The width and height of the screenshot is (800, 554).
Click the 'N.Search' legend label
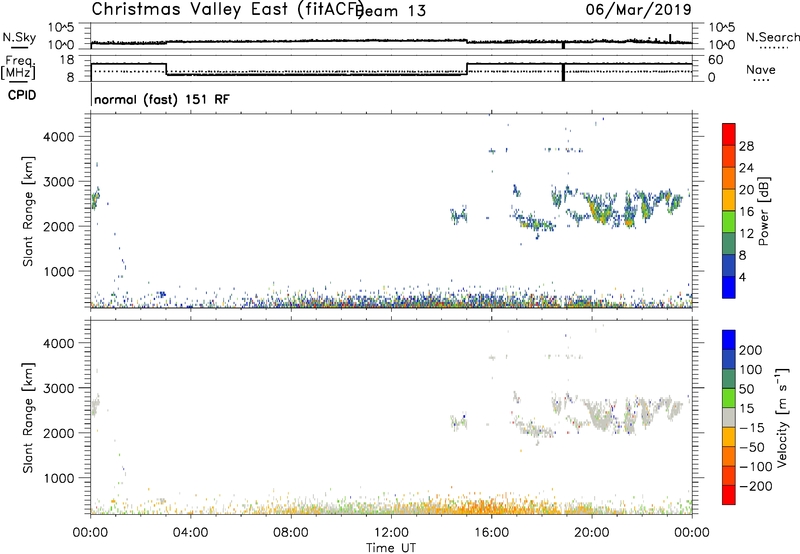click(772, 37)
